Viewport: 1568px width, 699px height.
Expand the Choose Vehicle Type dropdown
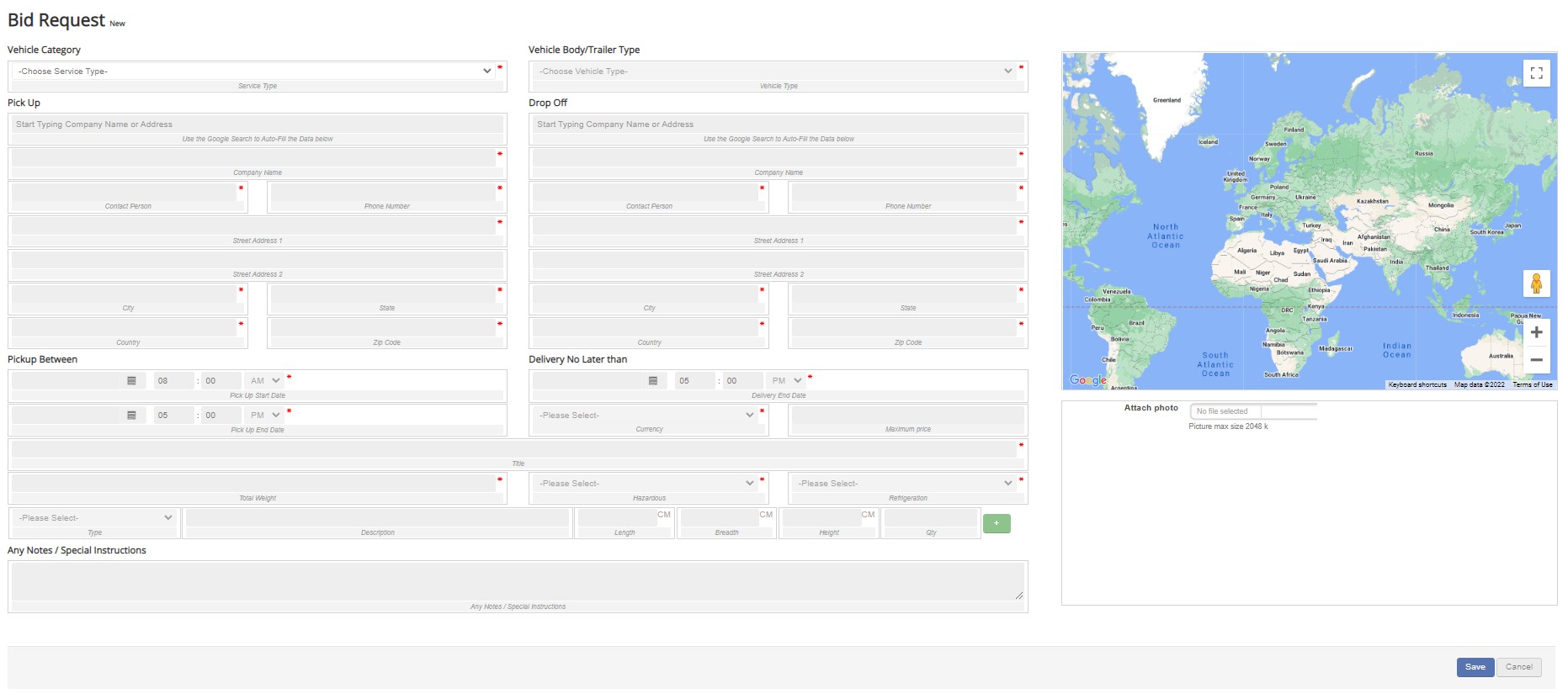(x=774, y=71)
